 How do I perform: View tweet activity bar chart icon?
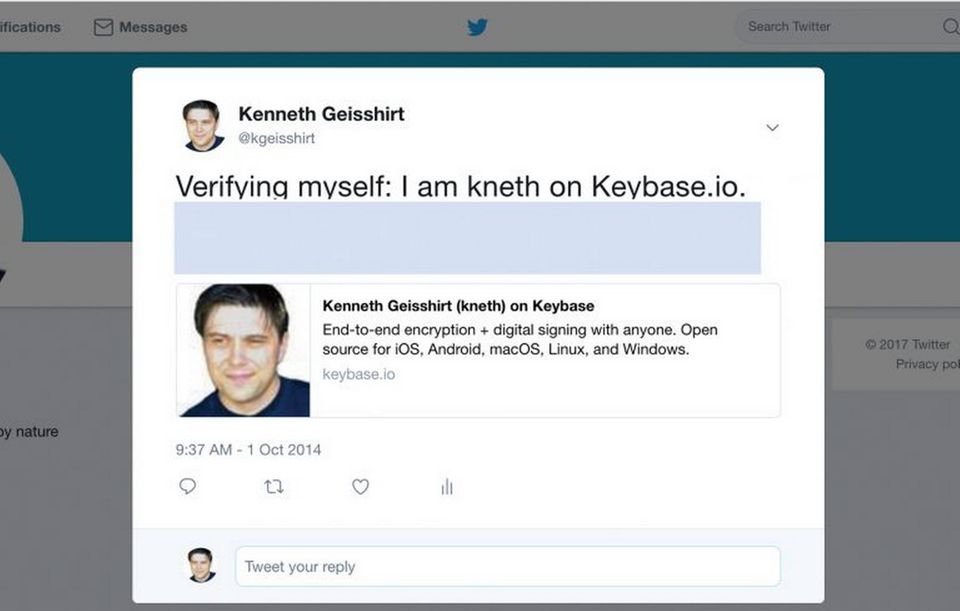[447, 487]
